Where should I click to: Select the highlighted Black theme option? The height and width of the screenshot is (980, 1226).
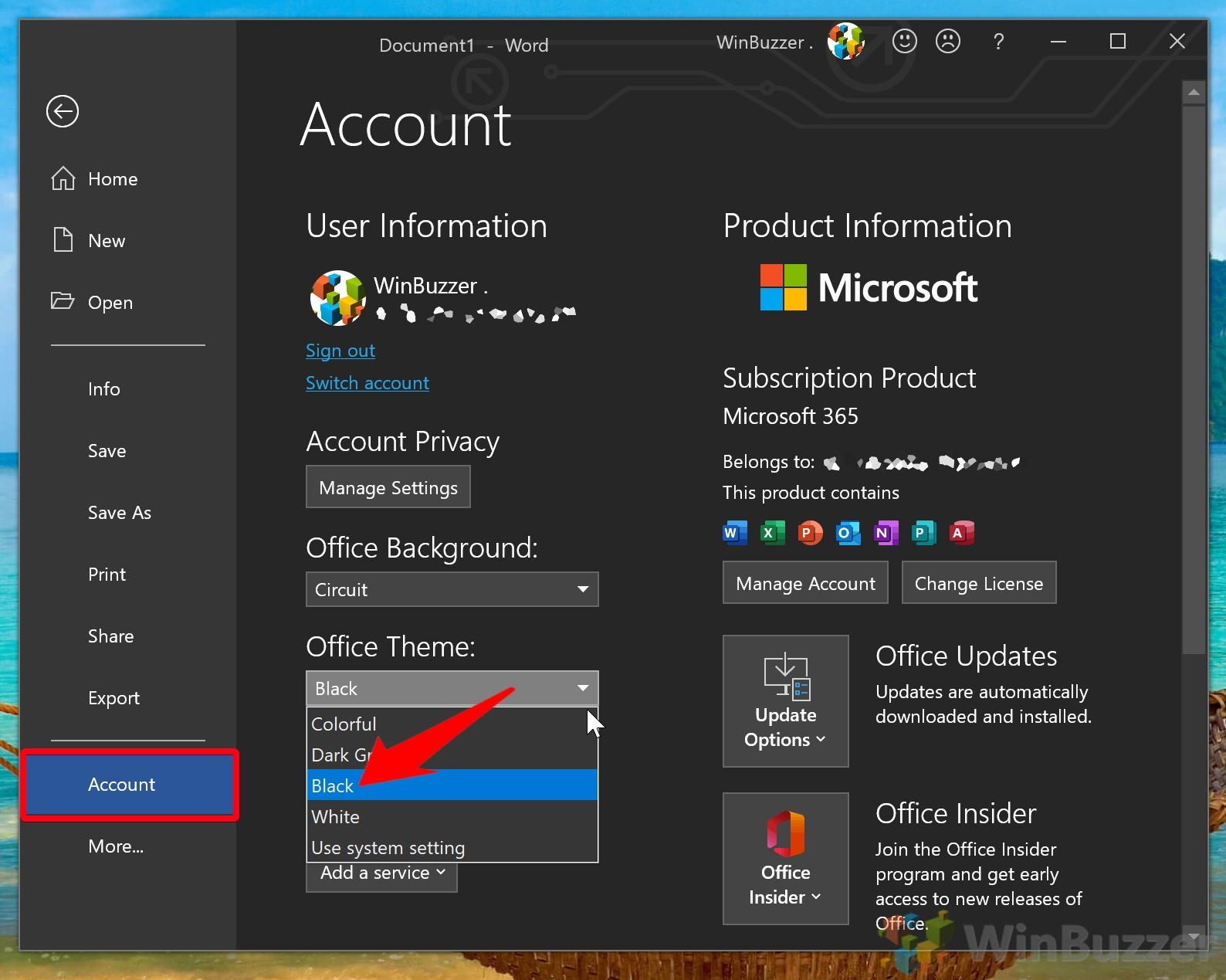[x=452, y=785]
